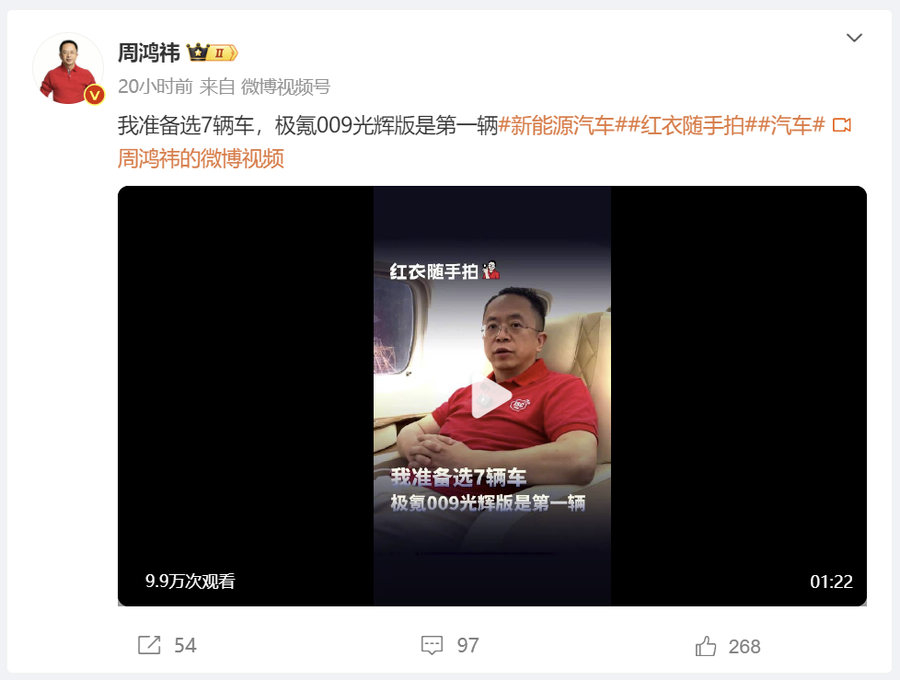This screenshot has width=900, height=680.
Task: Click the profile avatar of 周鸿祎
Action: 68,69
